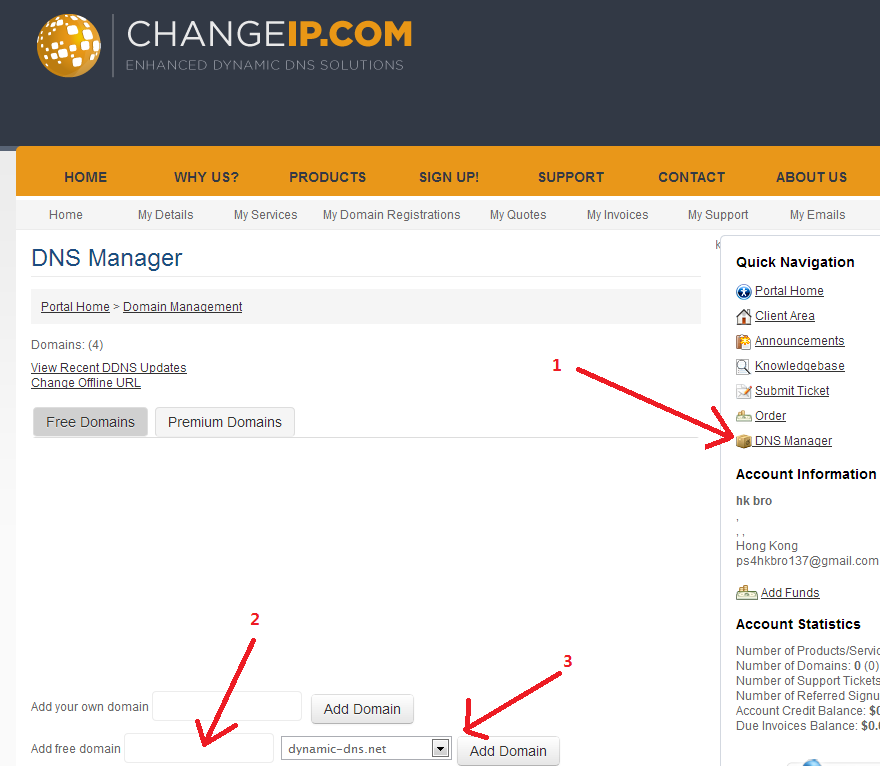880x766 pixels.
Task: Click Enhanced Dynamic DNS Solutions tagline
Action: pos(264,65)
